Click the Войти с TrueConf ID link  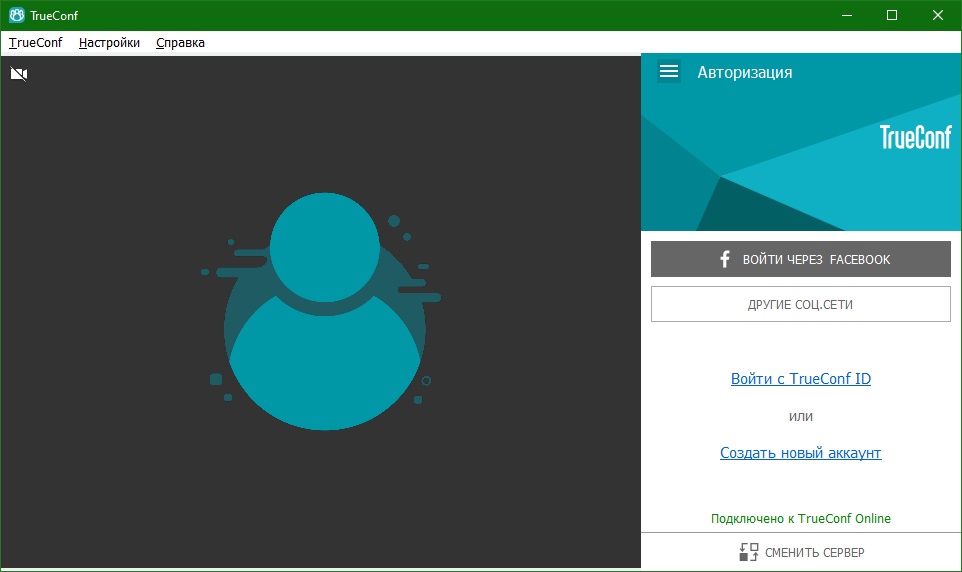(801, 379)
